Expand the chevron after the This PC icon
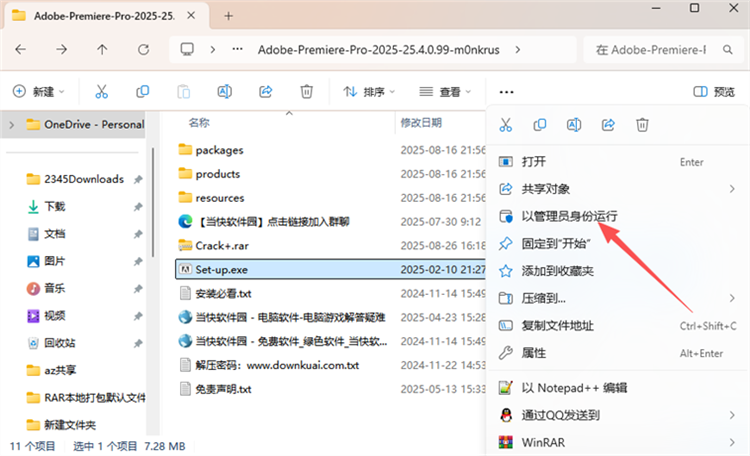The image size is (750, 456). pos(213,49)
